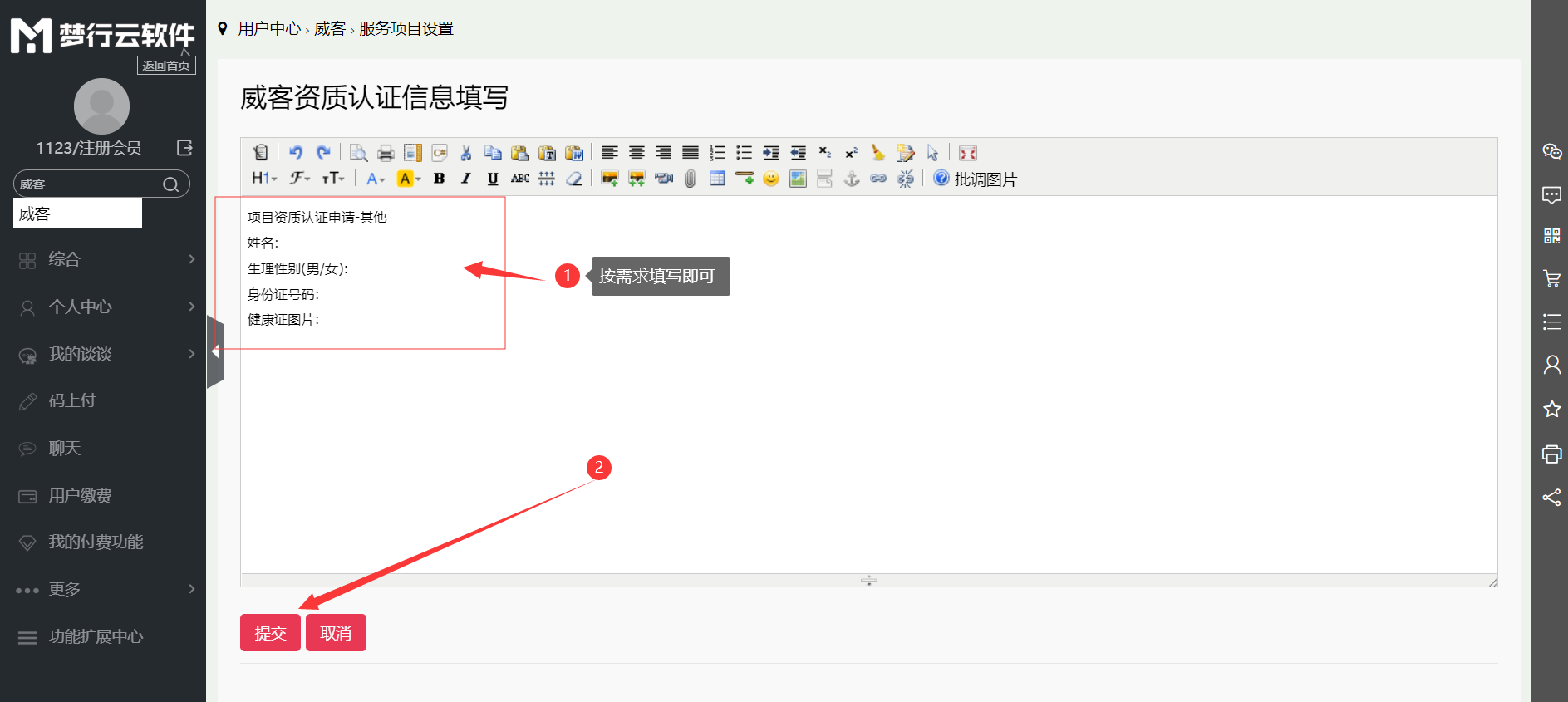The height and width of the screenshot is (702, 1568).
Task: Insert an image into the editor
Action: (610, 179)
